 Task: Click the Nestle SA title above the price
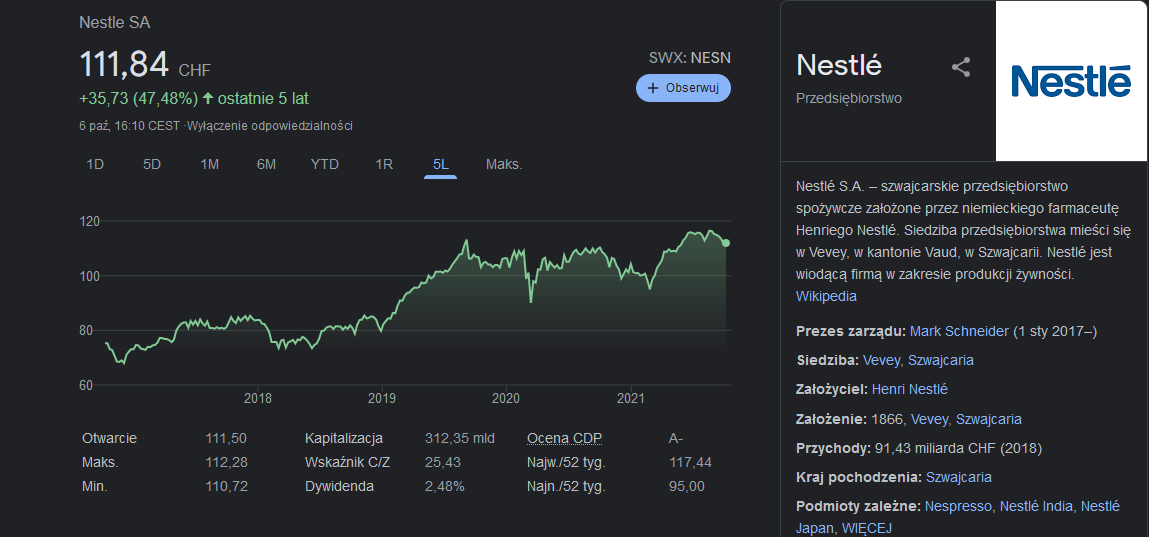coord(115,23)
